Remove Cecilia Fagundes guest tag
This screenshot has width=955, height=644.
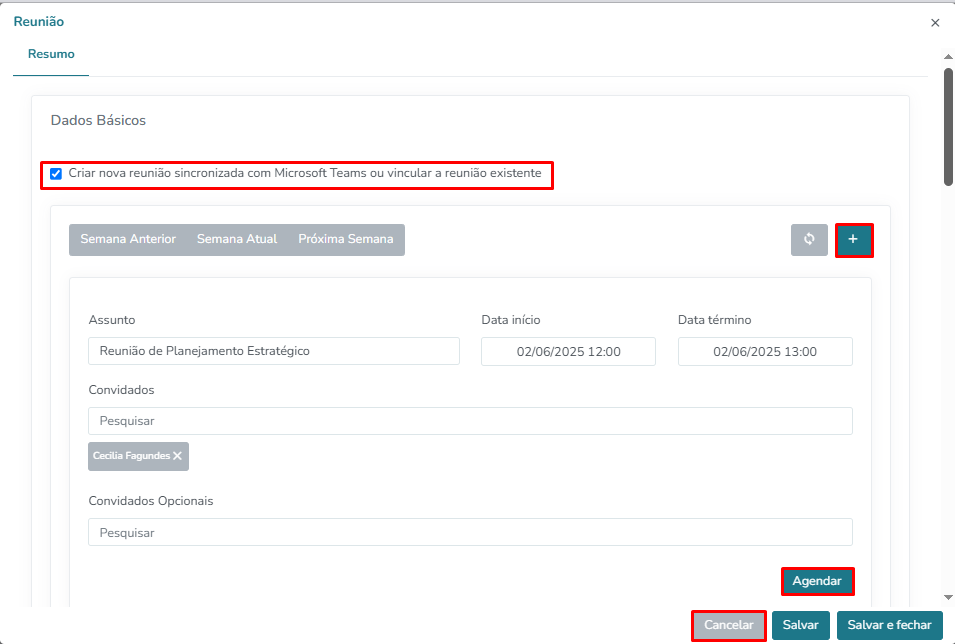177,456
